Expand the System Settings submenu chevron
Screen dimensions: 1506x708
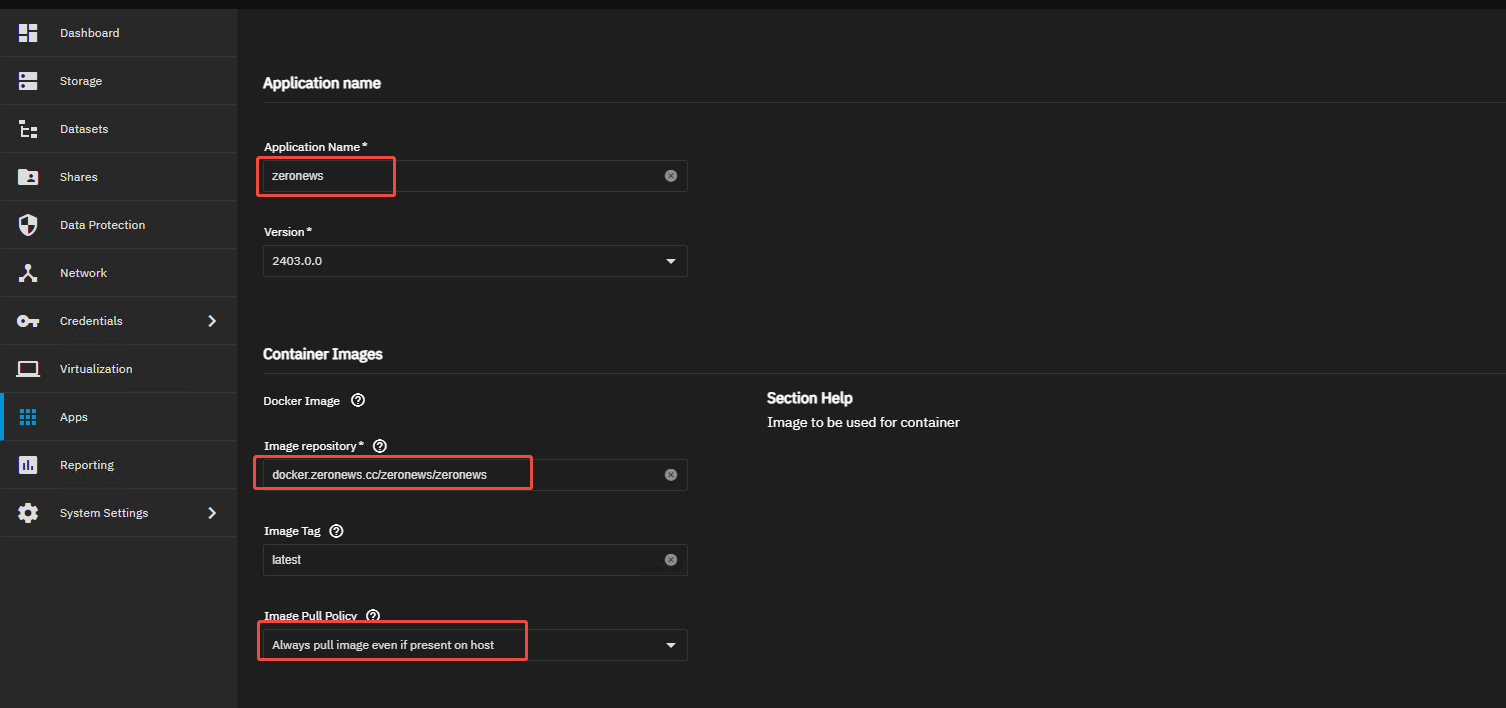[x=211, y=513]
